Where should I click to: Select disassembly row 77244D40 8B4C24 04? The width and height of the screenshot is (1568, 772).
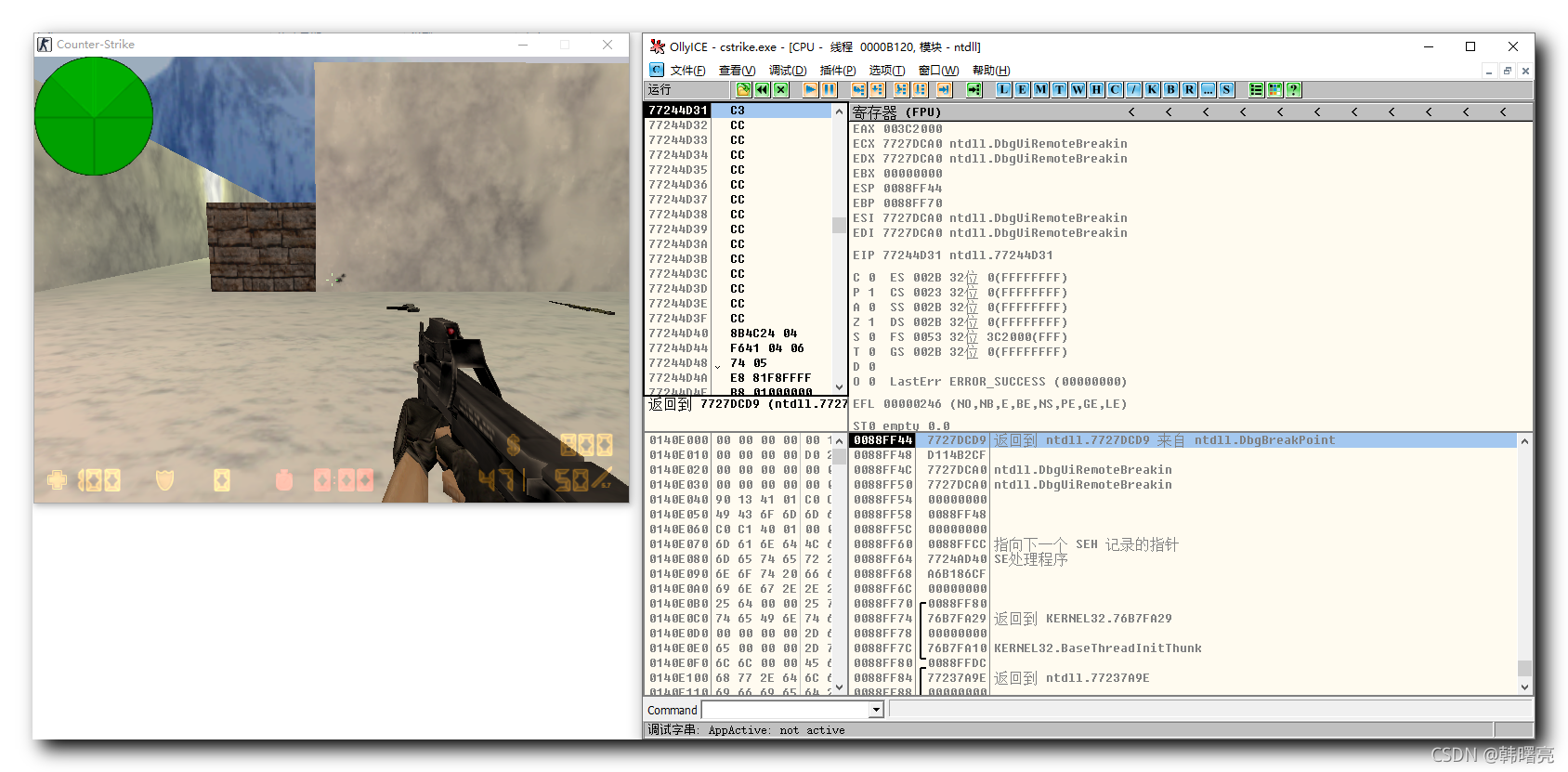coord(738,334)
